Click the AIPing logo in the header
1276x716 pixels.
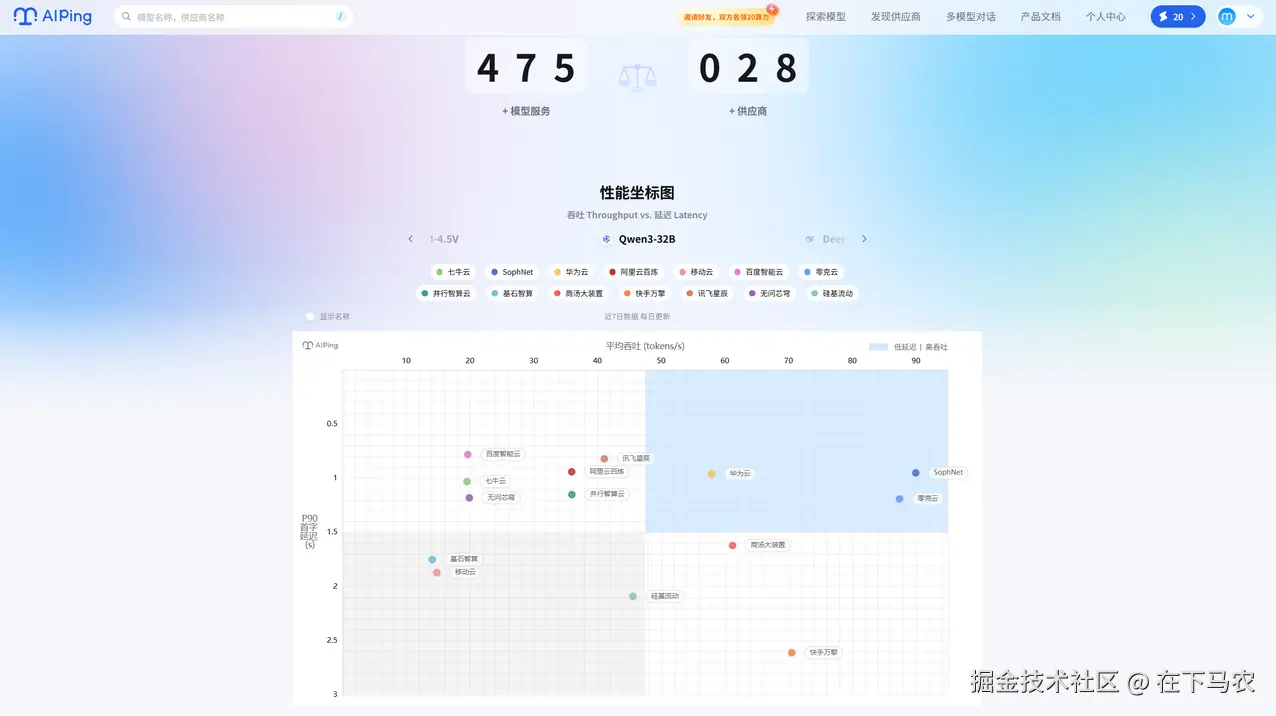tap(54, 17)
